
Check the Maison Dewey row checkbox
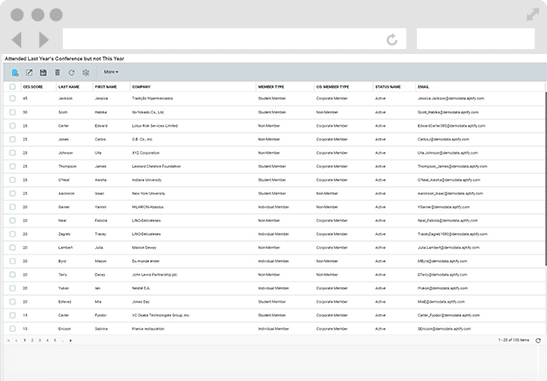click(13, 248)
